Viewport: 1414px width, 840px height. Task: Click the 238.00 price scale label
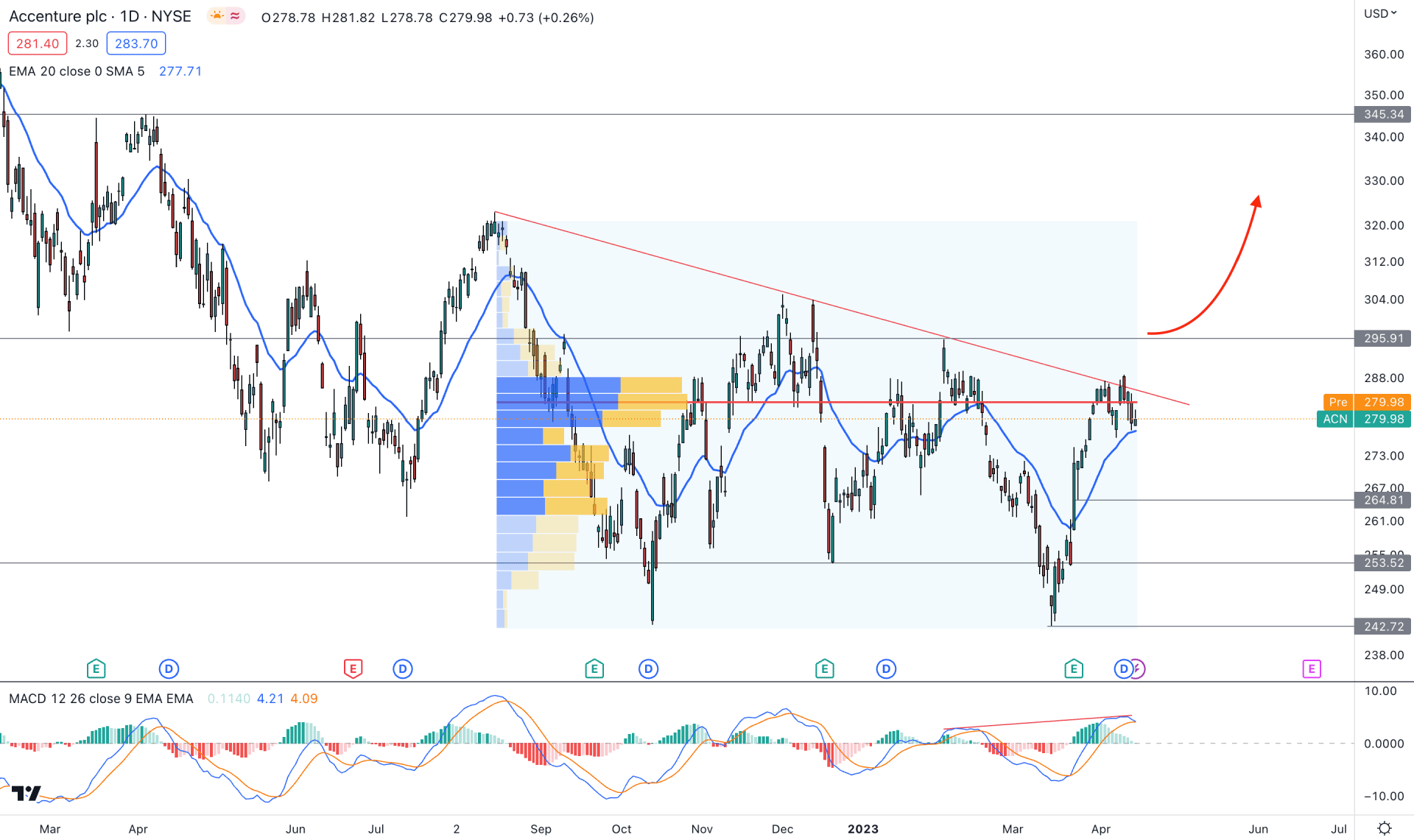[x=1384, y=655]
